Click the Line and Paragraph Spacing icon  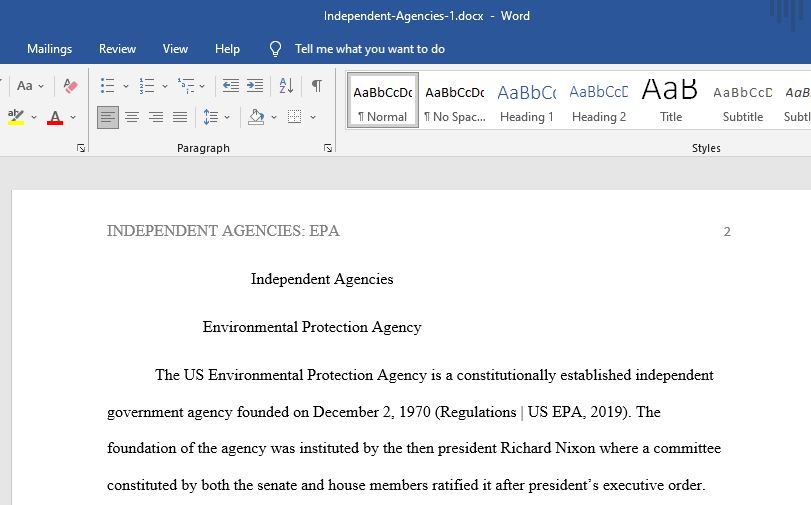click(x=211, y=117)
